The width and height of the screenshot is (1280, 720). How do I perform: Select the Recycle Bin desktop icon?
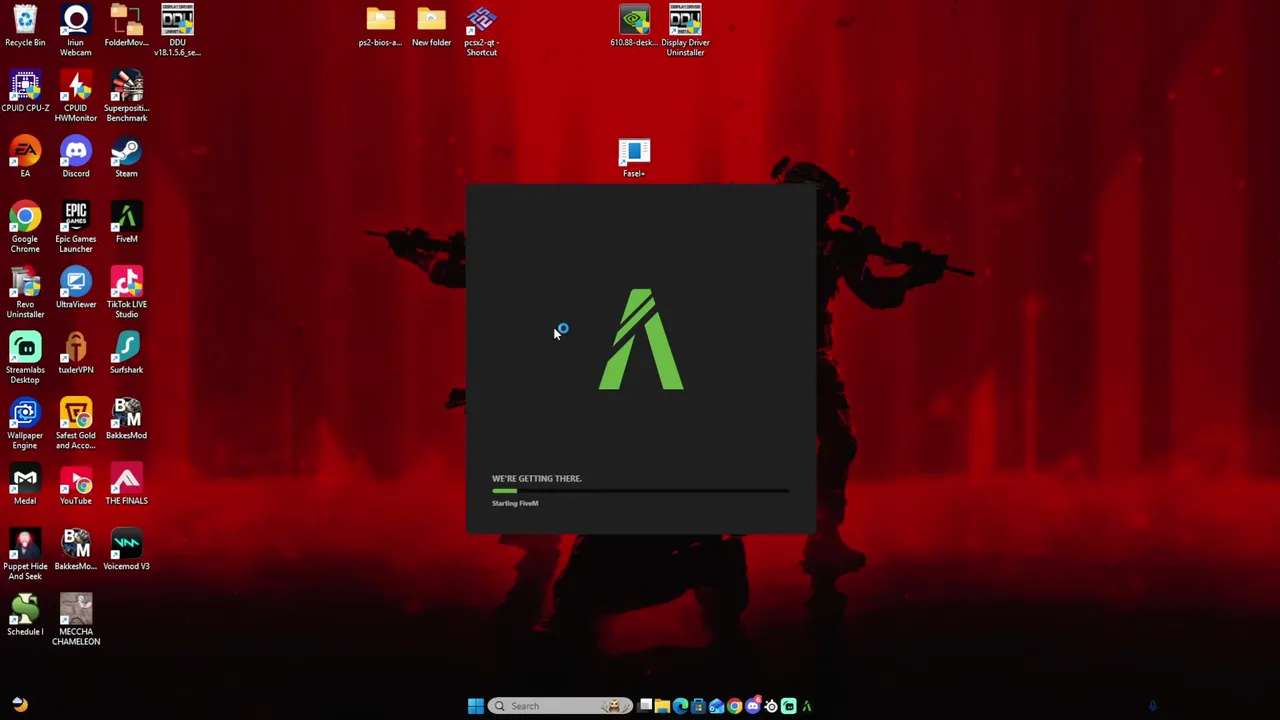pos(25,26)
